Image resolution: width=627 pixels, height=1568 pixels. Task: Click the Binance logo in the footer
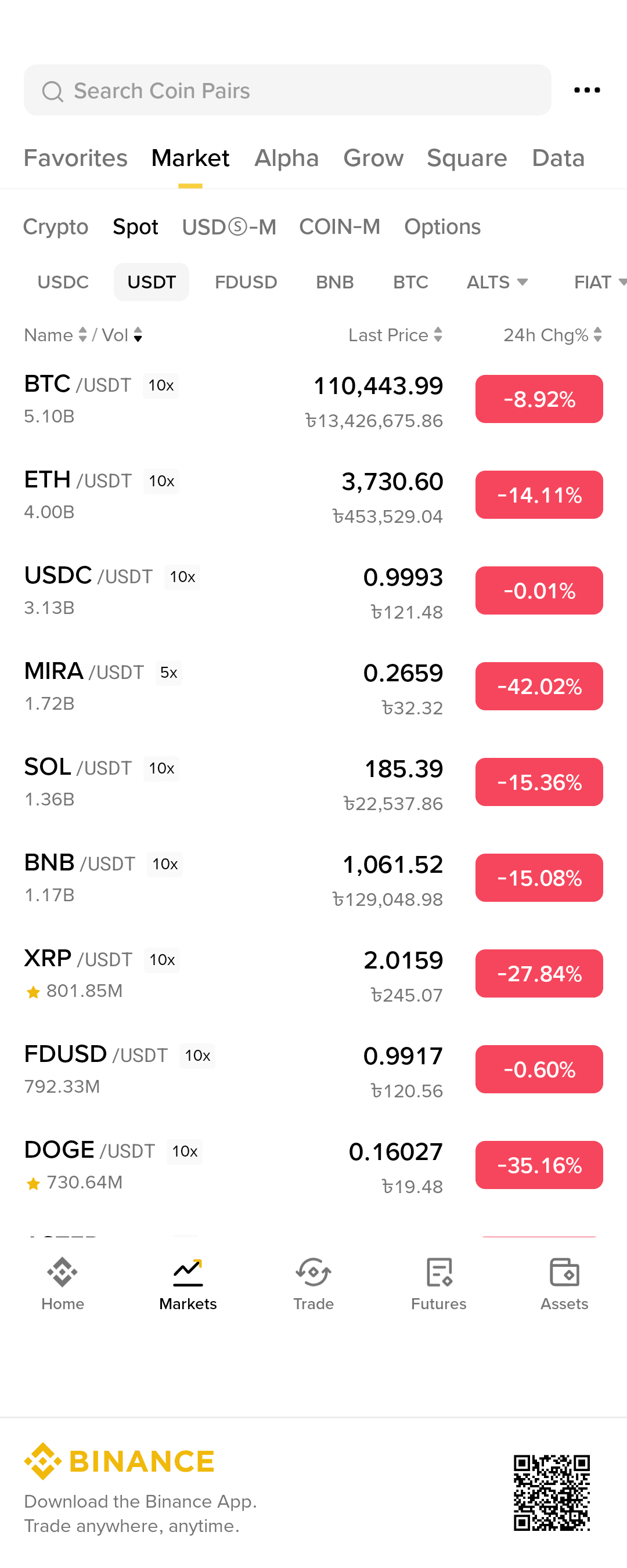tap(120, 1461)
